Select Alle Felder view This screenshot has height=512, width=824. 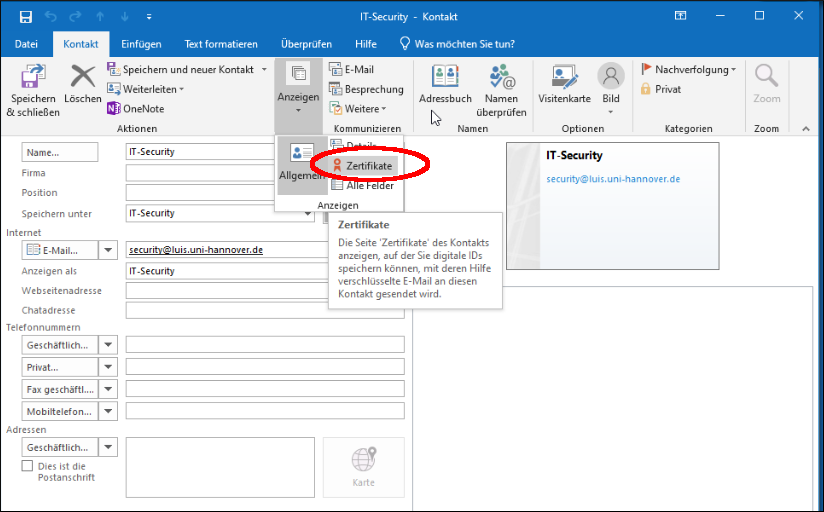coord(364,186)
